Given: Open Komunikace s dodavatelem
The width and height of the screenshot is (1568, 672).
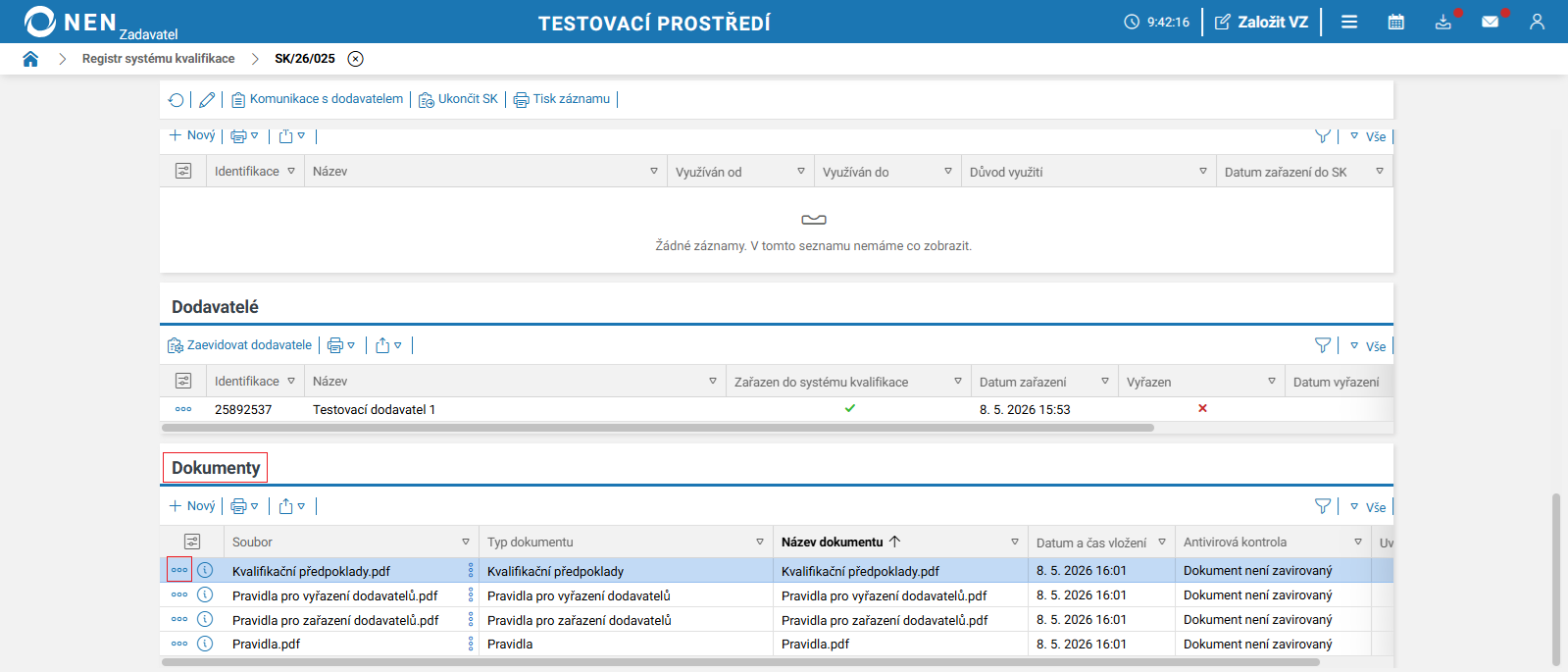Looking at the screenshot, I should [317, 99].
